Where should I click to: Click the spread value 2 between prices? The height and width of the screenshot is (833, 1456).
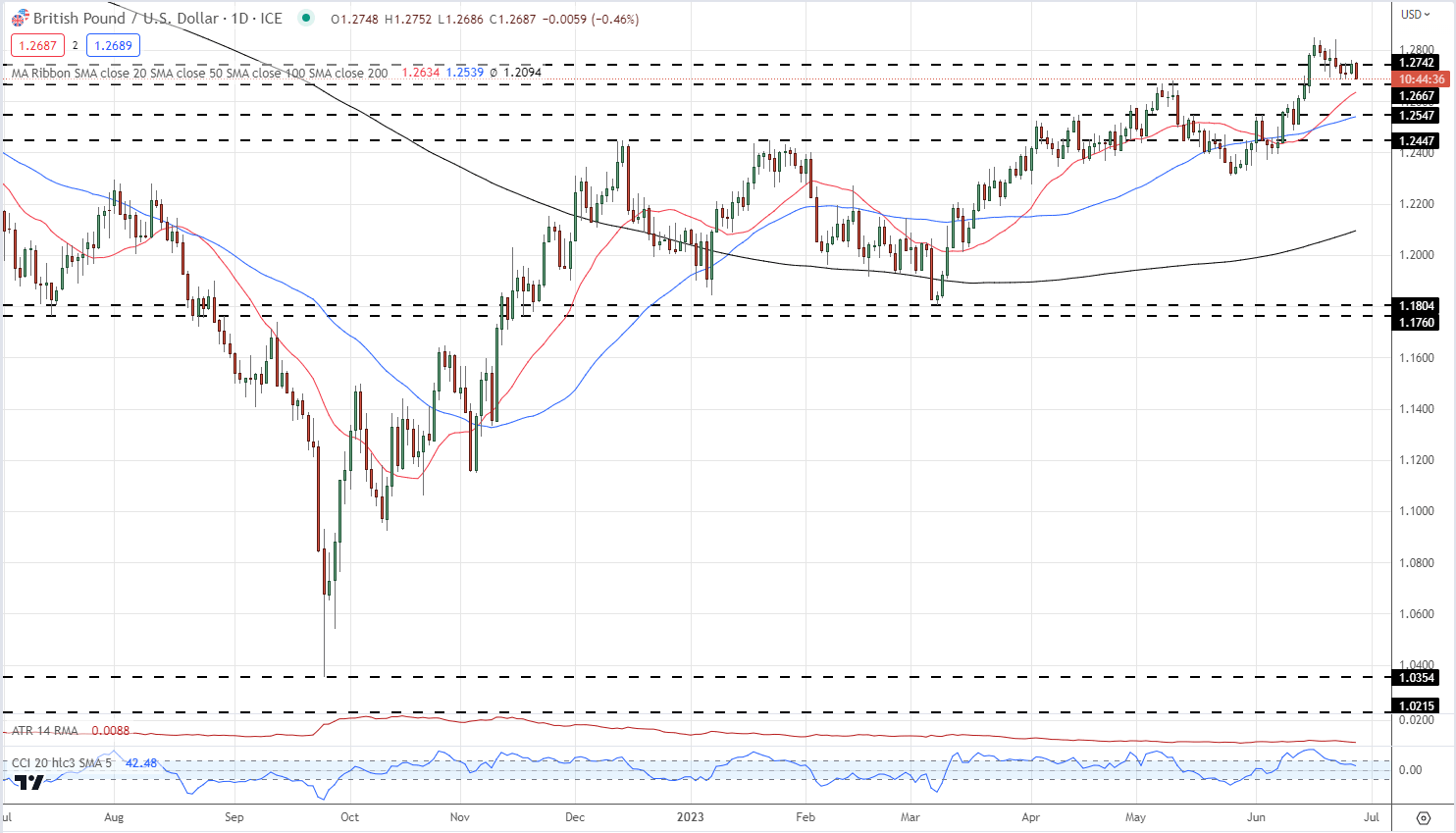76,45
